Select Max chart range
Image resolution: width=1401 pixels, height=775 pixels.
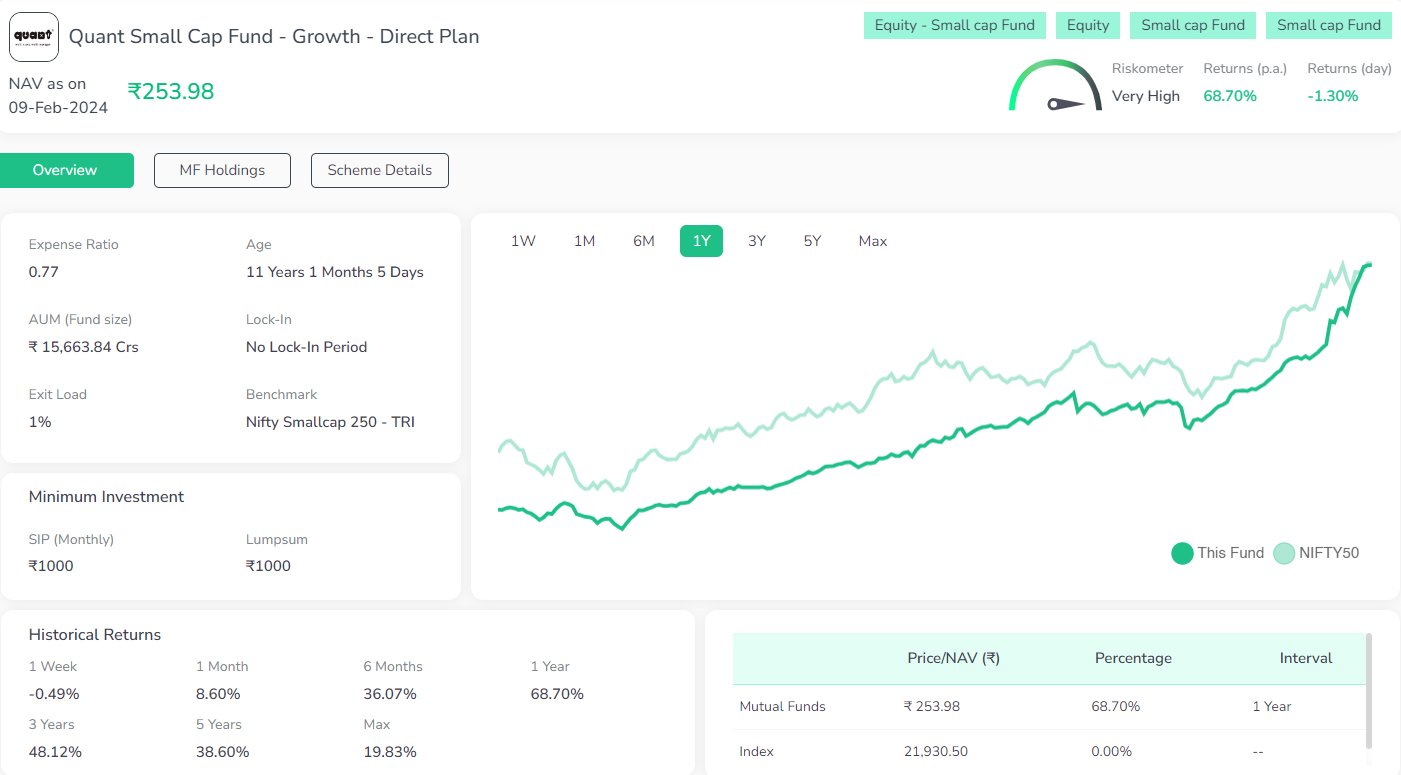point(873,241)
